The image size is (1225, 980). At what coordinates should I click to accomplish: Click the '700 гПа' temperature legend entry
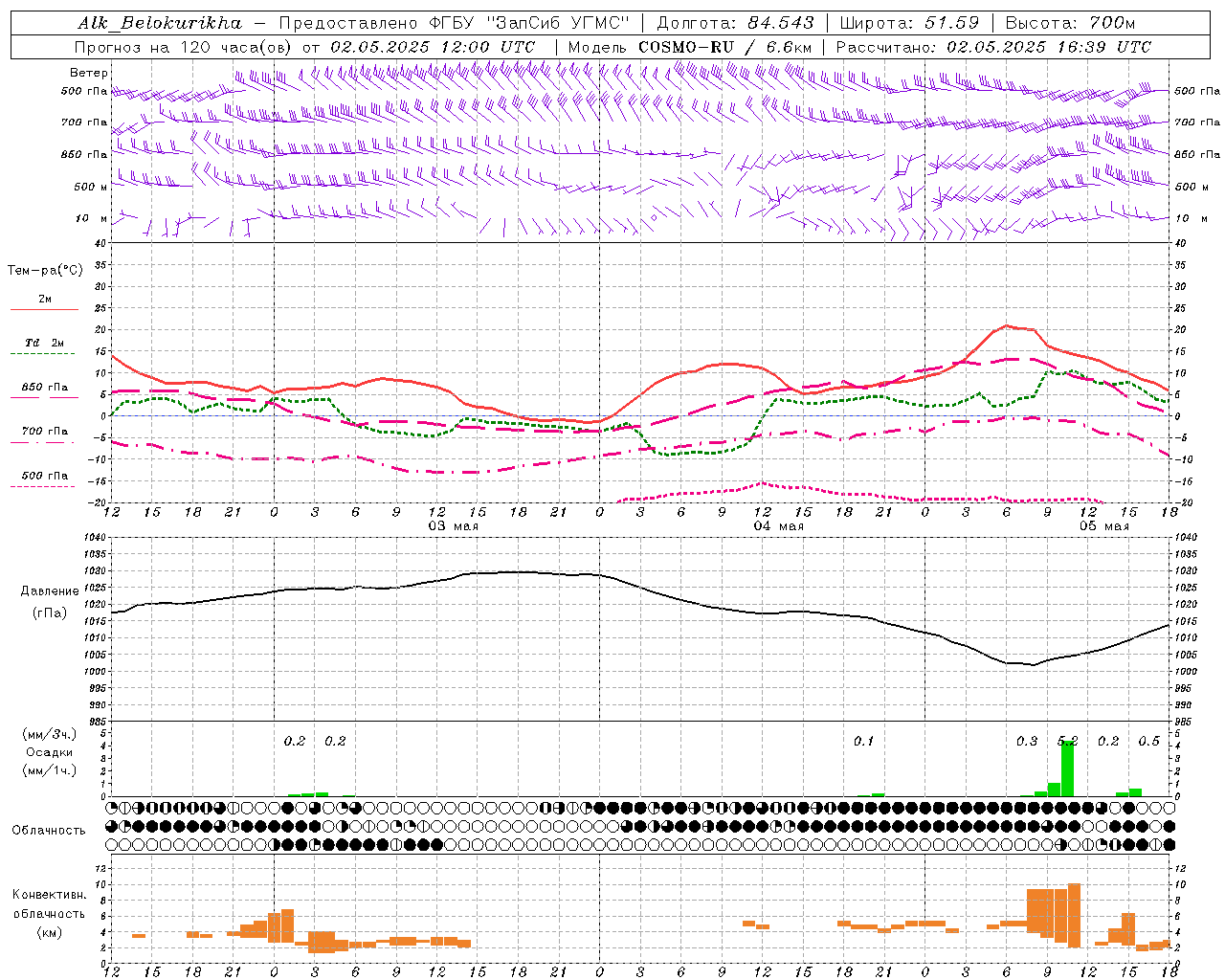pyautogui.click(x=45, y=431)
